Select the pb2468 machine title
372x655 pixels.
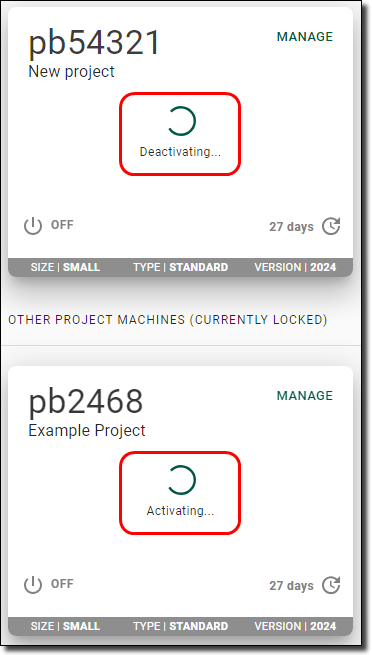86,401
